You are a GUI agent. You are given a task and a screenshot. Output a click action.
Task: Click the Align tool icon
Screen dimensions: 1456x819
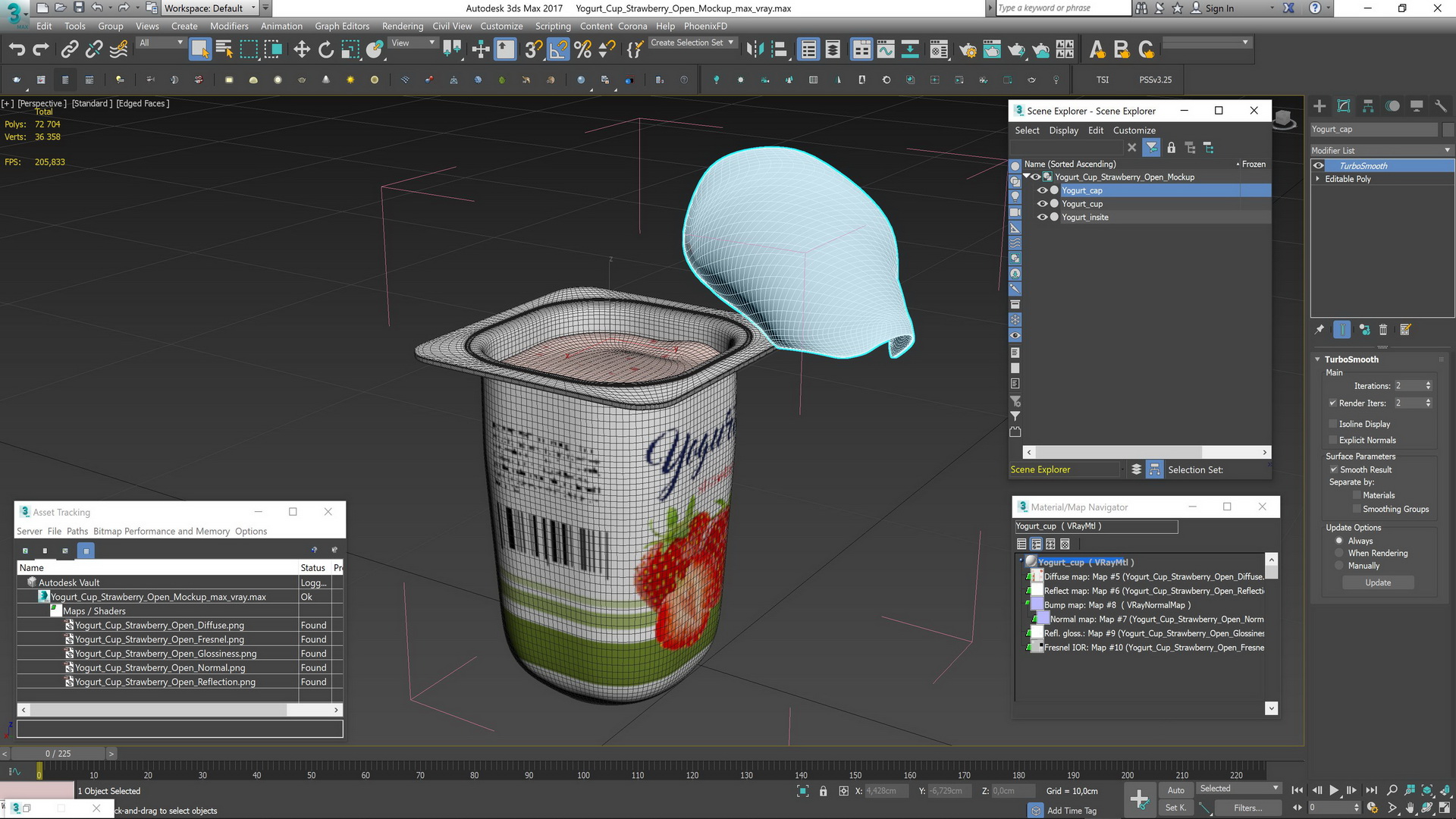click(x=779, y=50)
